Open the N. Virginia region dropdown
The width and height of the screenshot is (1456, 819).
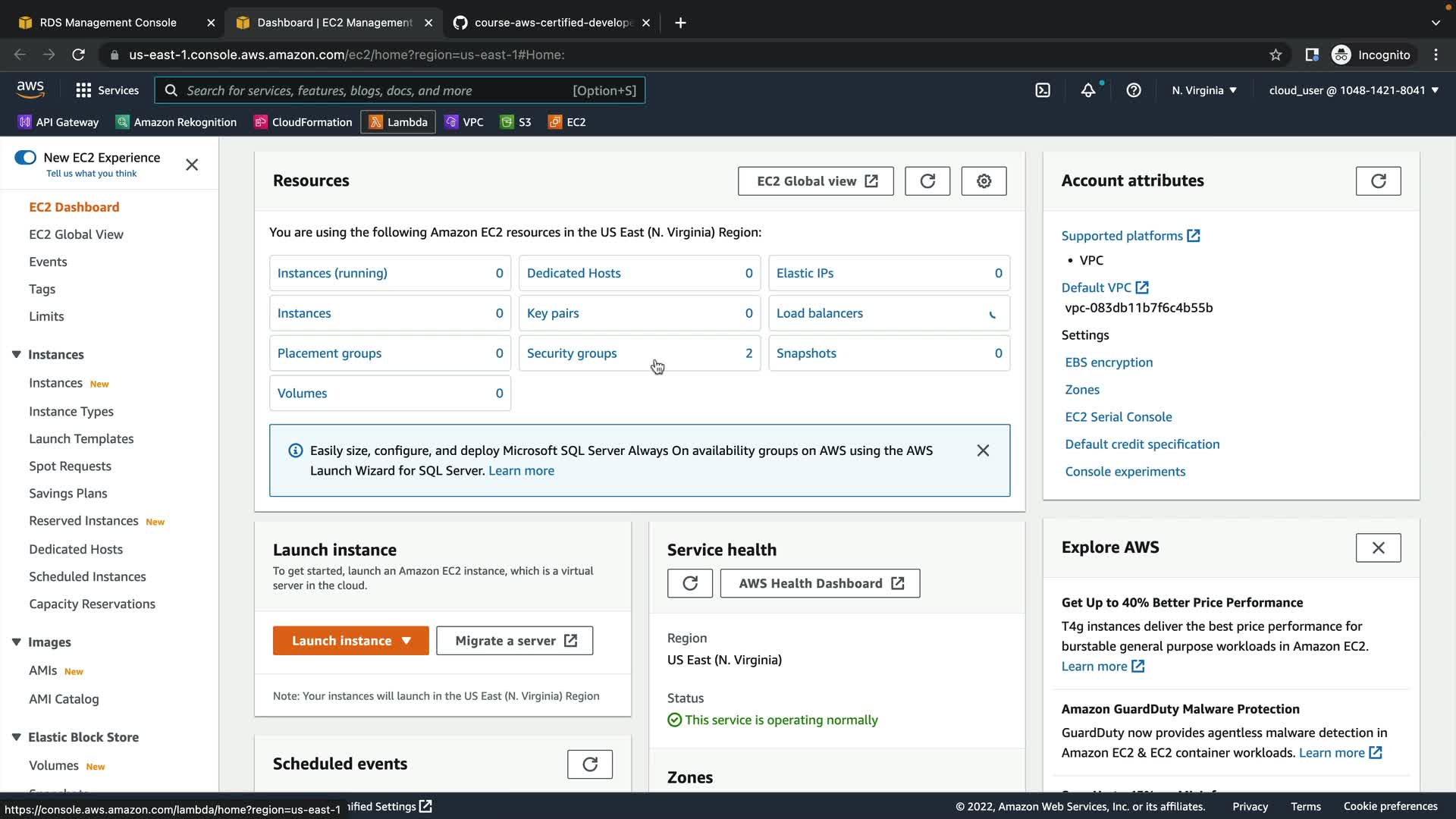(1203, 90)
